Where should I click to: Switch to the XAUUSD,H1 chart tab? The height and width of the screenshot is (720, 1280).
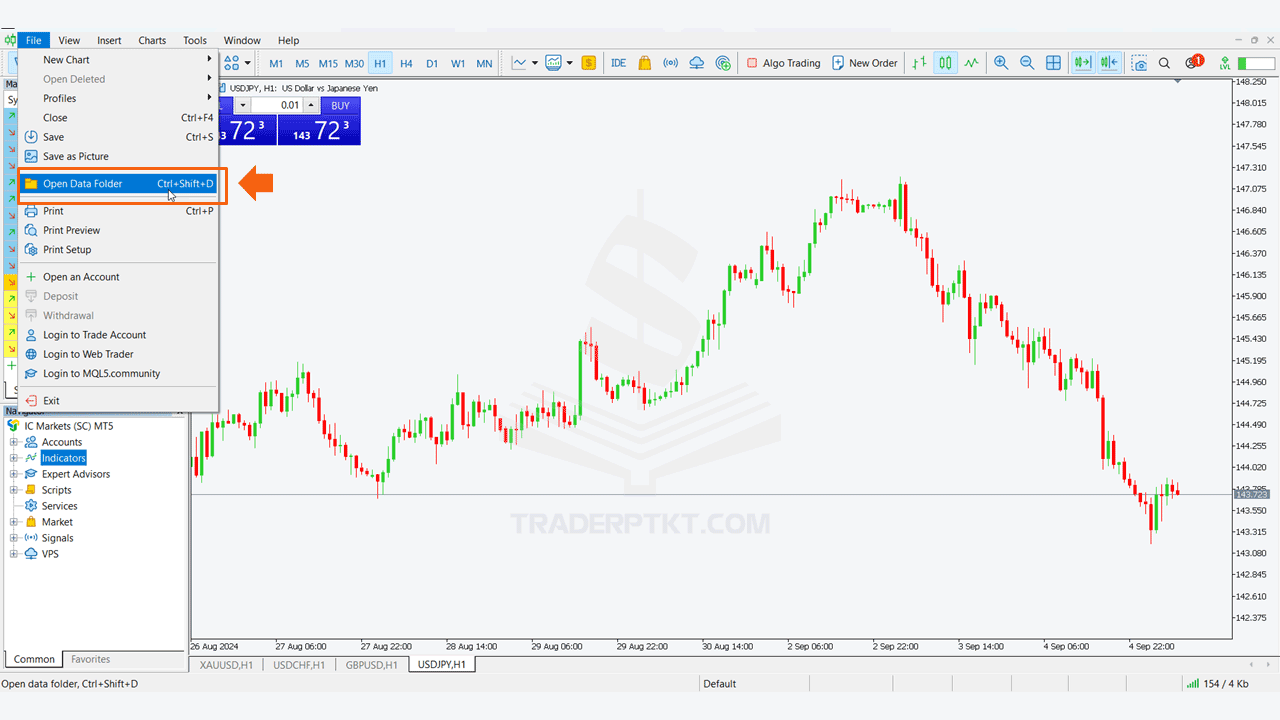pyautogui.click(x=227, y=664)
